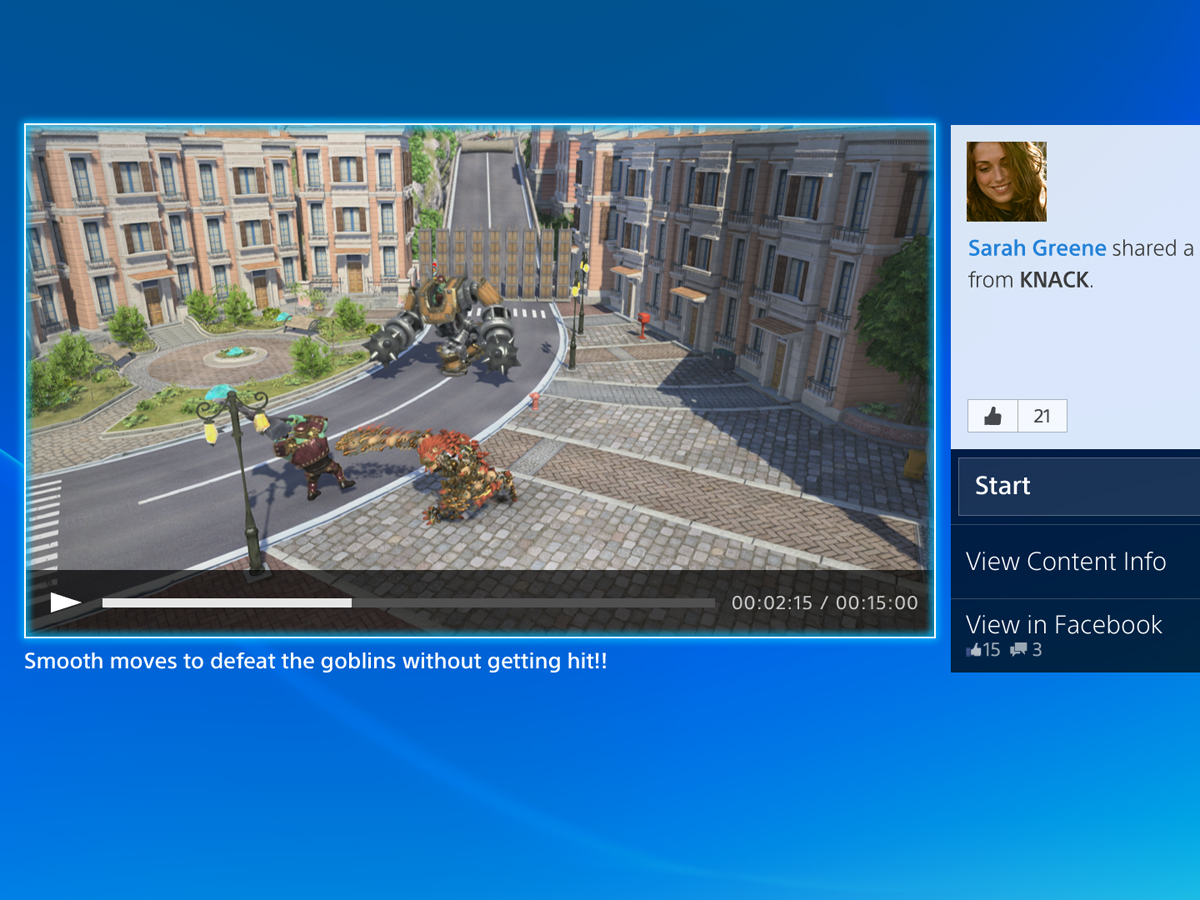Image resolution: width=1200 pixels, height=900 pixels.
Task: Select View Content Info option
Action: (x=1075, y=561)
